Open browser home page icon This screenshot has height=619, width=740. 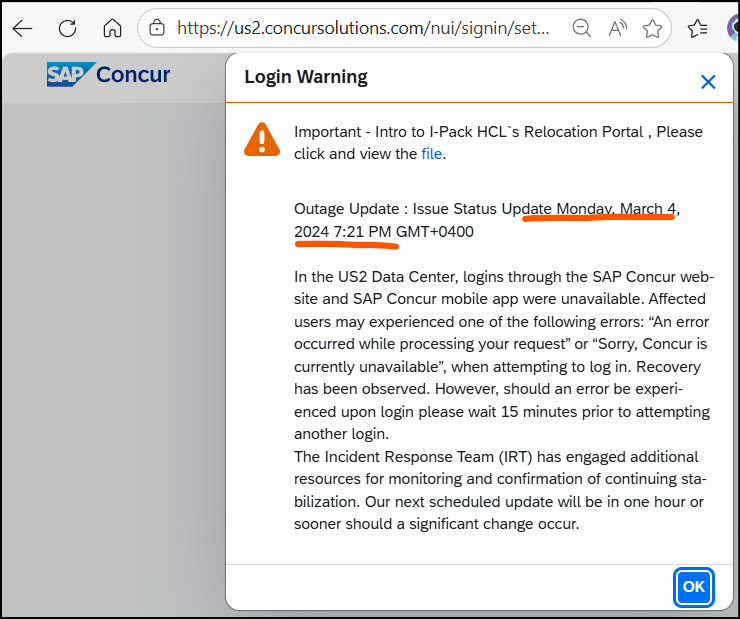coord(112,28)
